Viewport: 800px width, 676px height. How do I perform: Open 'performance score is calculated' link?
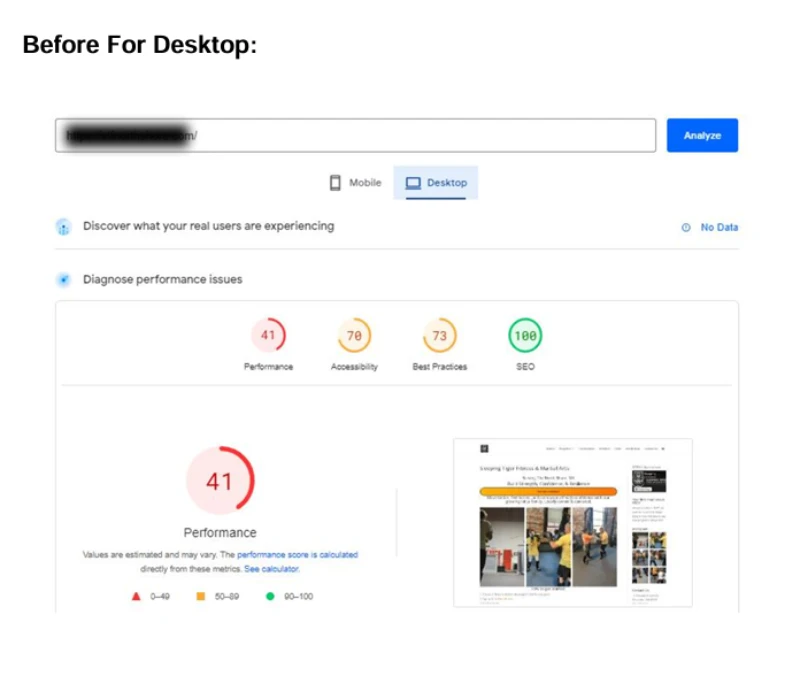point(297,555)
